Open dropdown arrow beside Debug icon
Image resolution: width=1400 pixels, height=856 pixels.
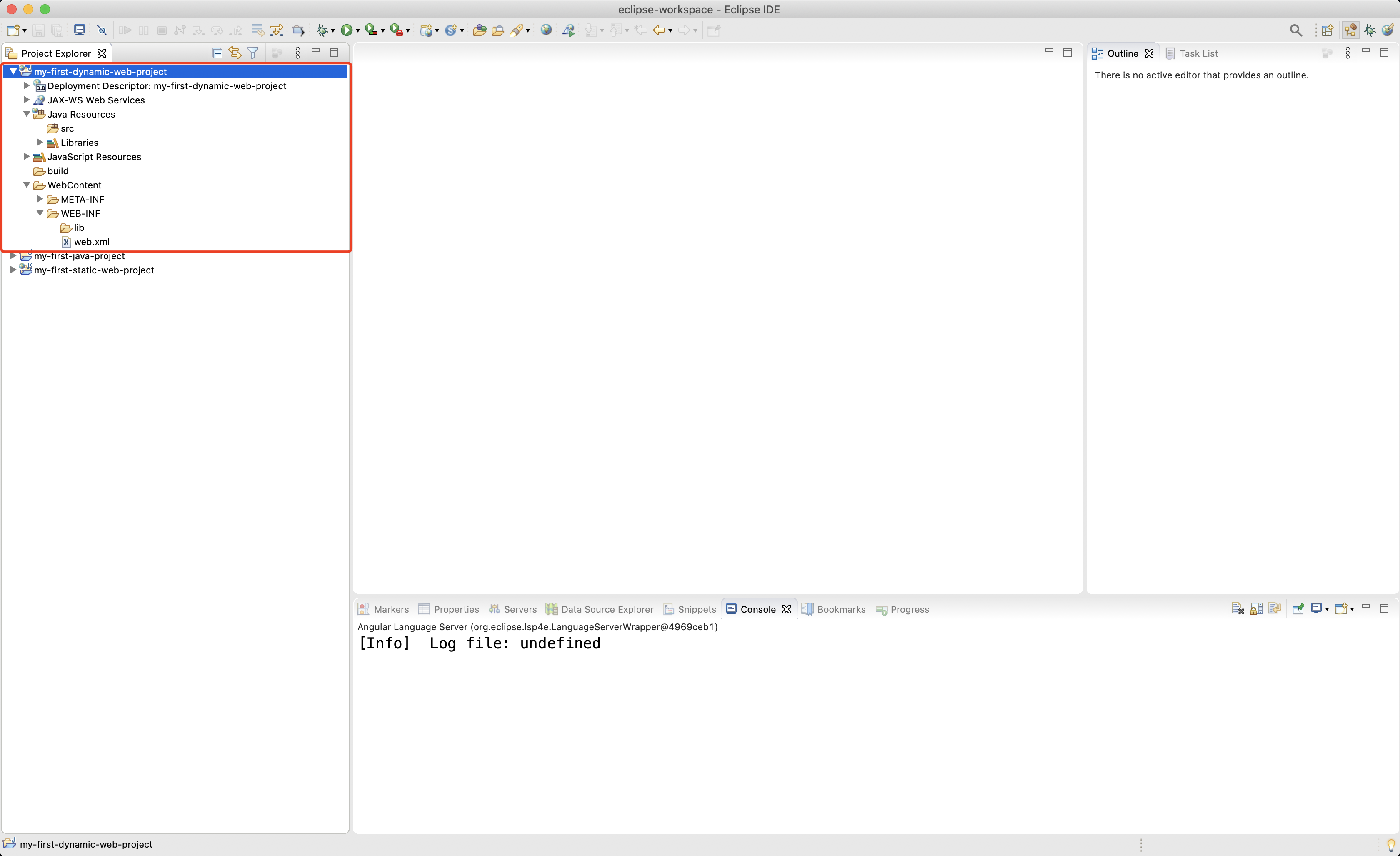pyautogui.click(x=333, y=31)
